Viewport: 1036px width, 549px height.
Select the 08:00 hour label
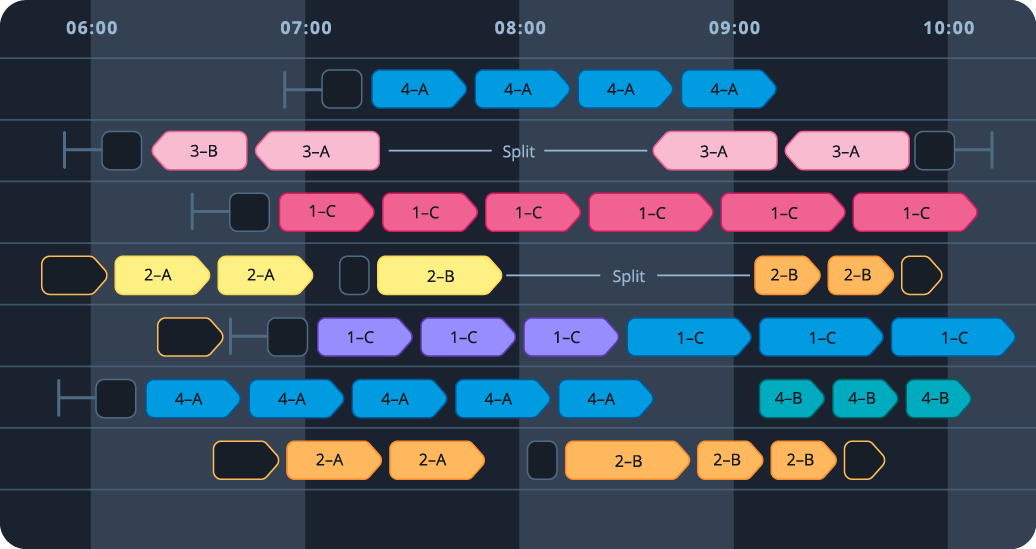520,28
